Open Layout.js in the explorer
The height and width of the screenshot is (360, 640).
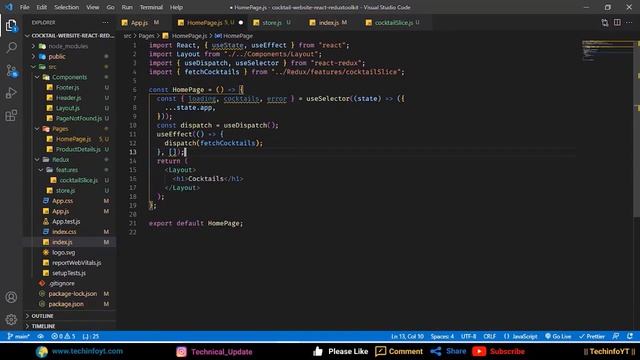pyautogui.click(x=69, y=108)
